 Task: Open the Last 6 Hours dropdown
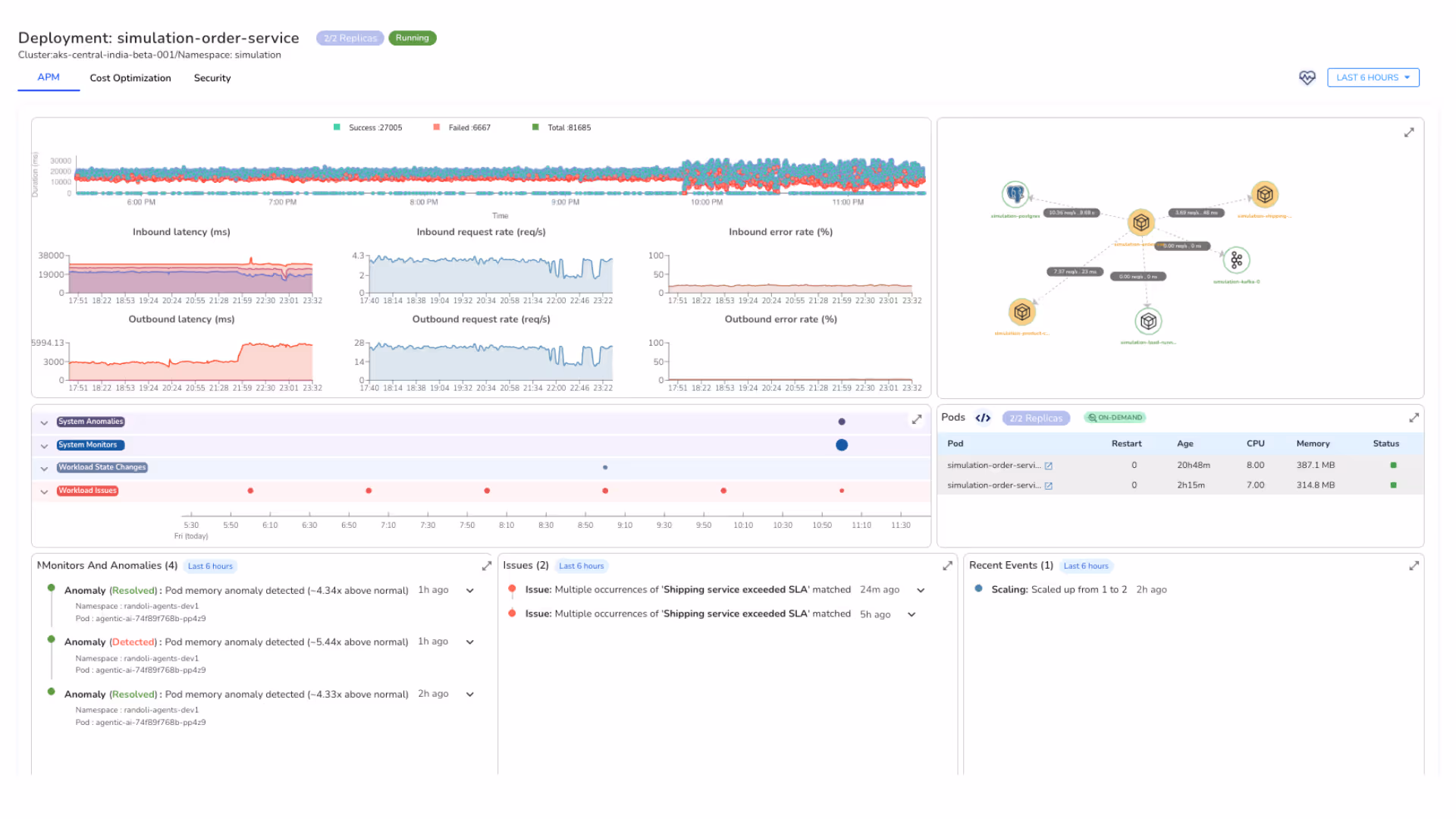coord(1373,77)
